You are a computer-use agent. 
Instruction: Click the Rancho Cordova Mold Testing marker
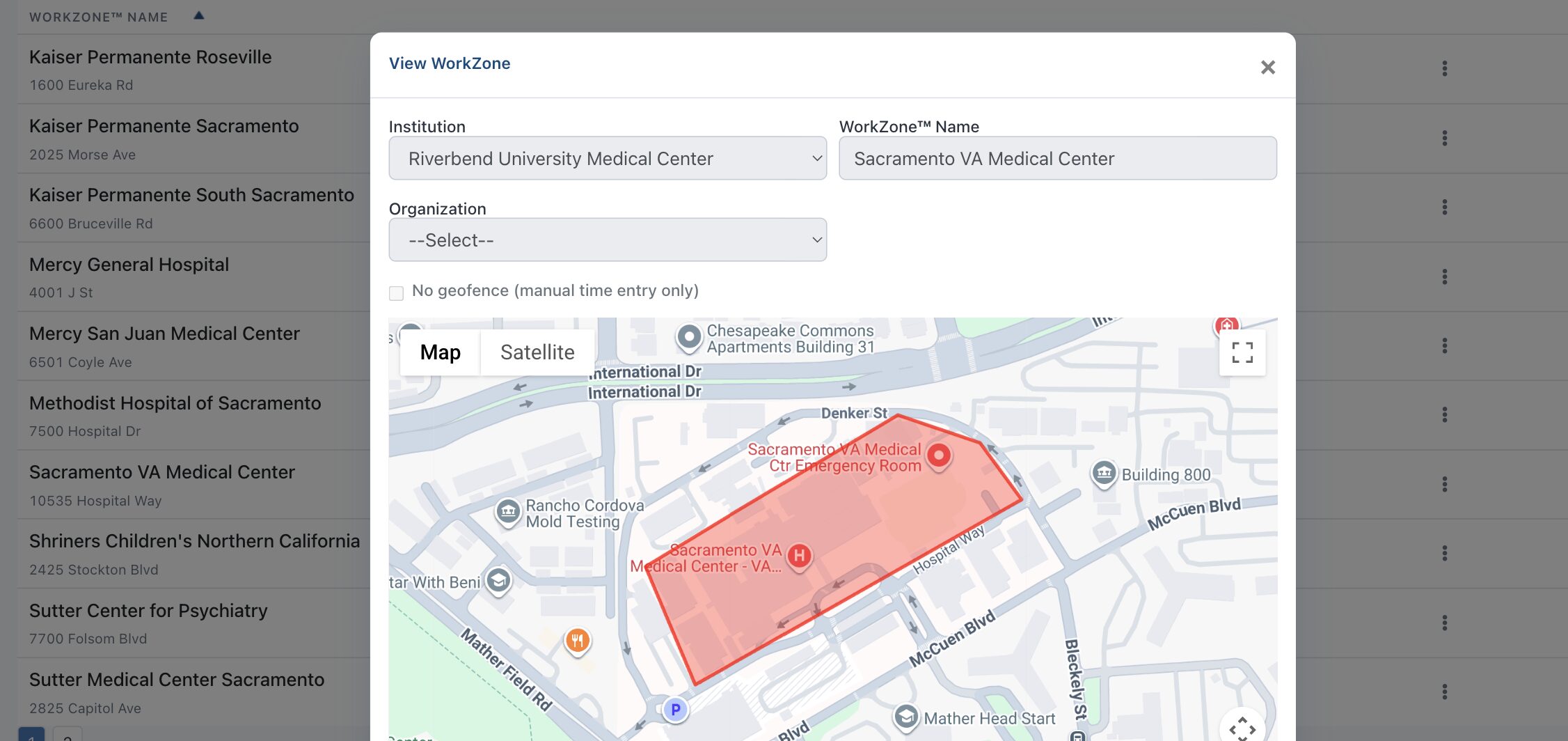pos(508,513)
